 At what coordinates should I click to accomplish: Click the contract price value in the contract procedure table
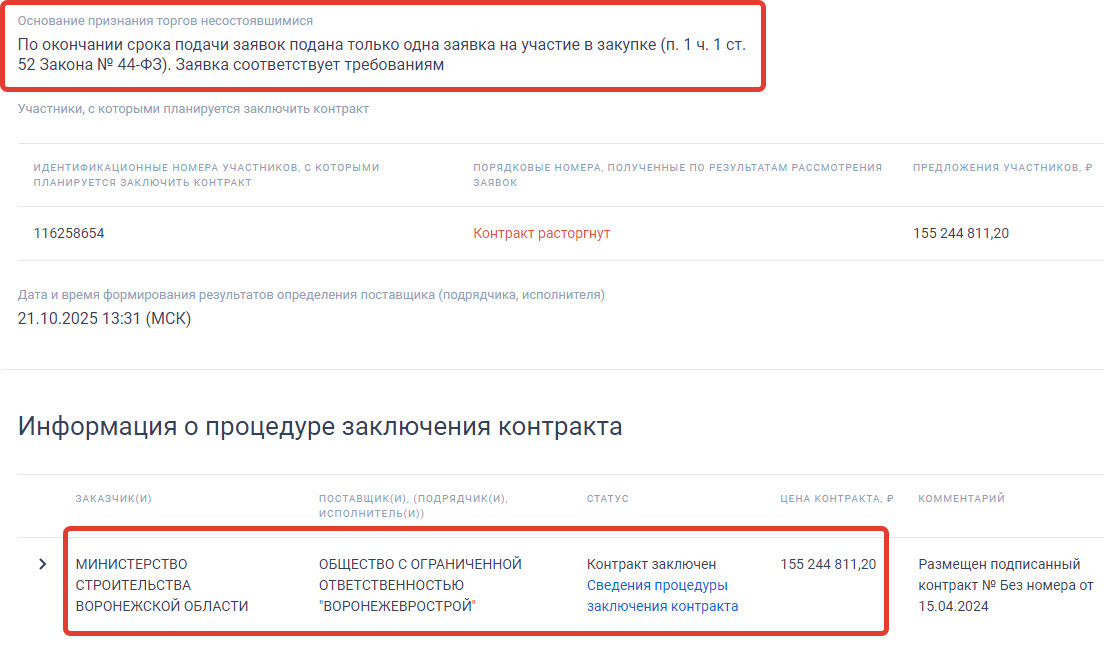click(827, 564)
